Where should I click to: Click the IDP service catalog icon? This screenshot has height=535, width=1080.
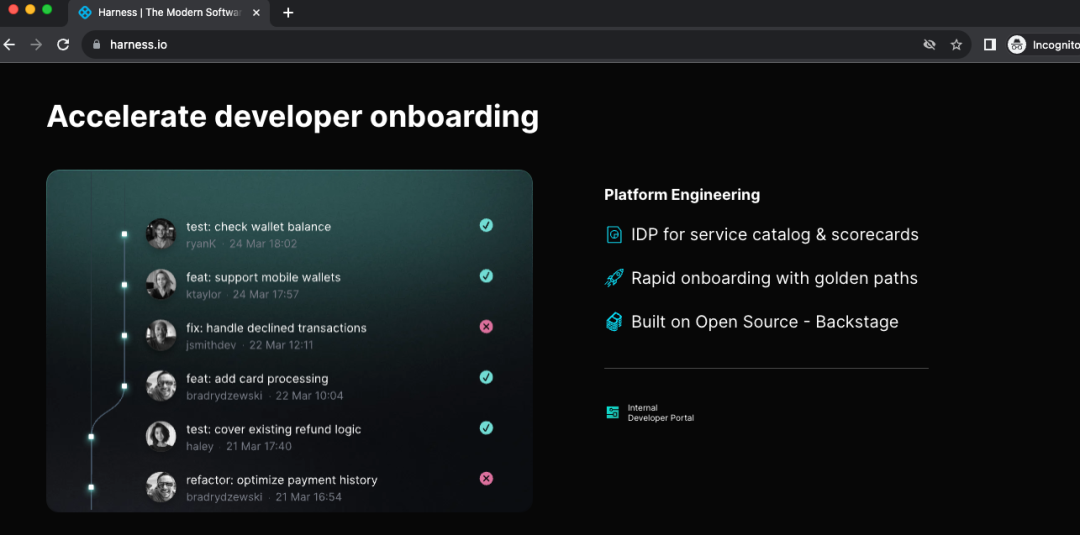point(614,235)
